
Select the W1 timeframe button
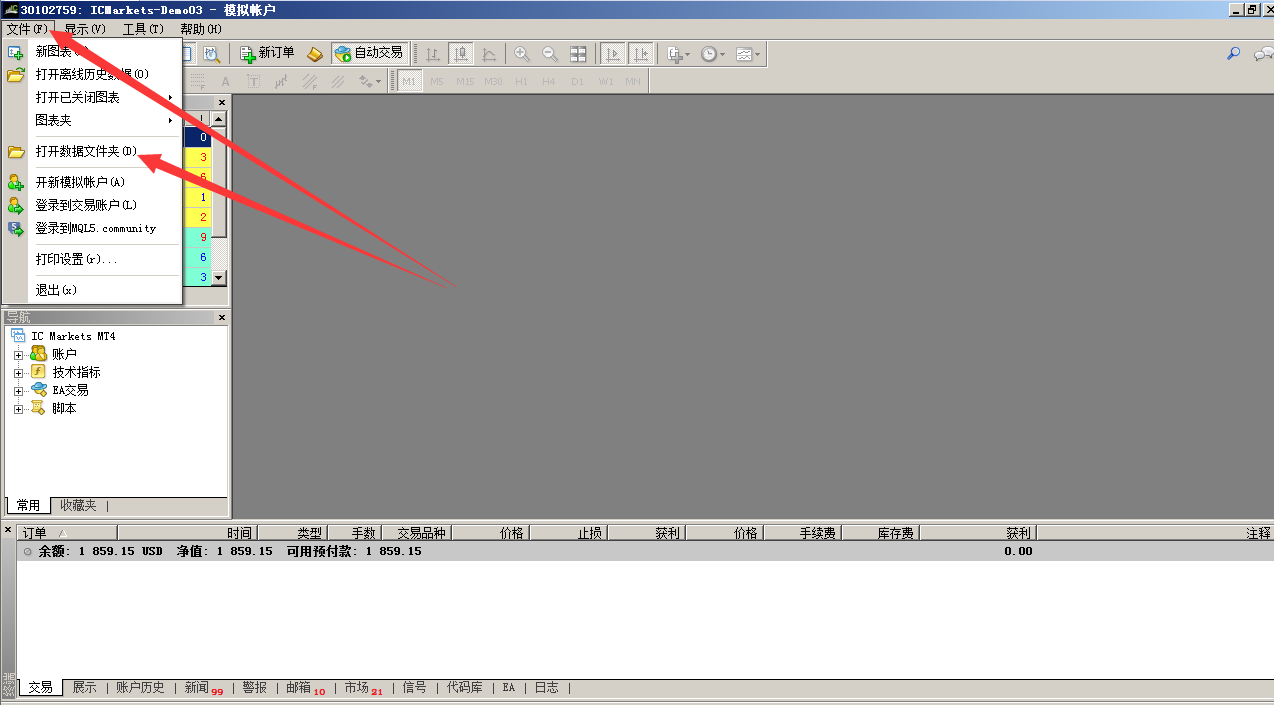point(605,81)
